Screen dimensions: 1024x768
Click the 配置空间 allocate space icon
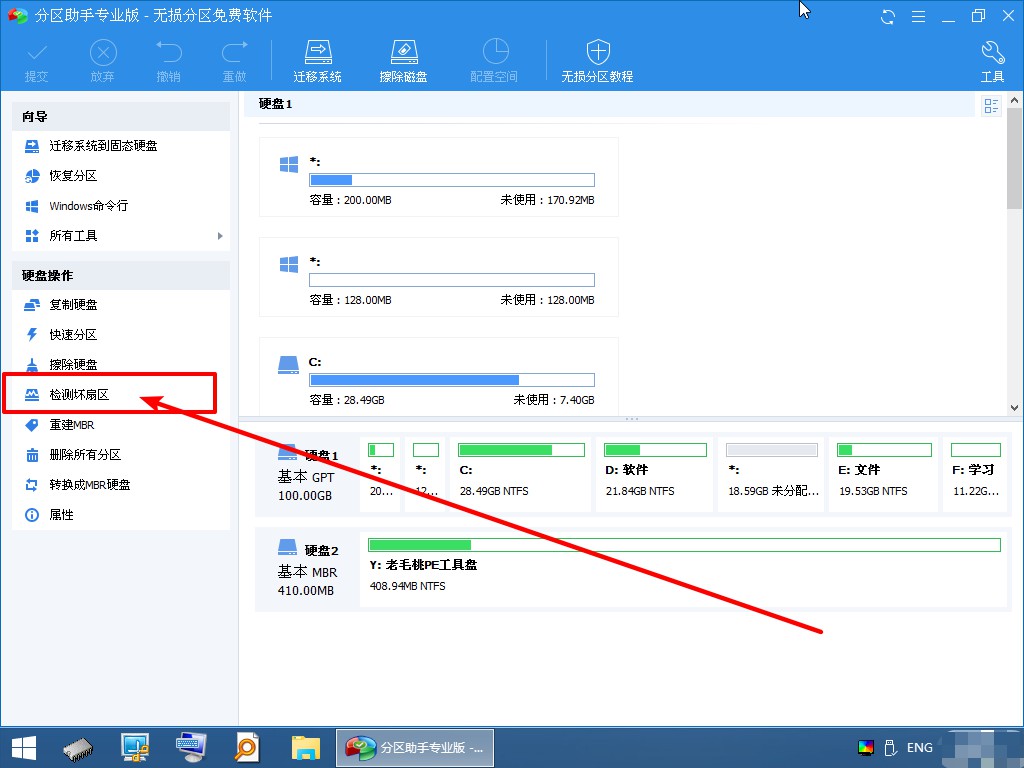pos(494,61)
